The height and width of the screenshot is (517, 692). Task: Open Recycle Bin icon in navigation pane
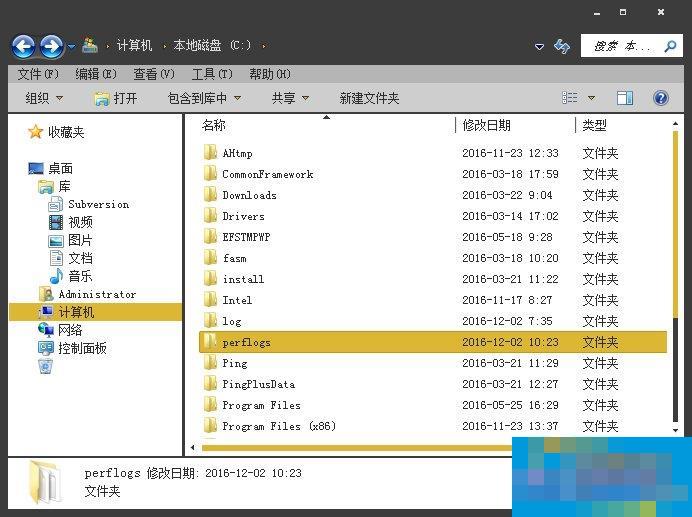coord(45,367)
